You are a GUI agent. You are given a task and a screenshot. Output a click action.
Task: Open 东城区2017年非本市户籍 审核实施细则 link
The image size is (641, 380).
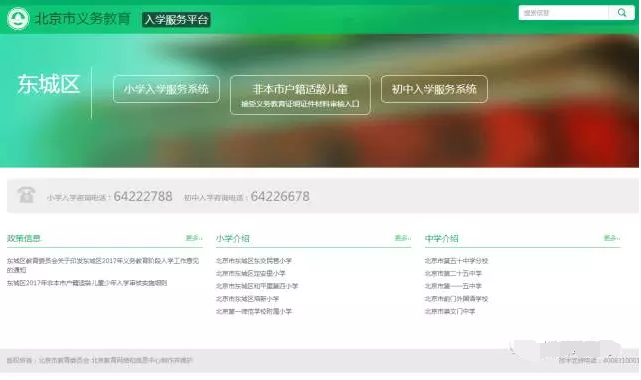(x=87, y=283)
